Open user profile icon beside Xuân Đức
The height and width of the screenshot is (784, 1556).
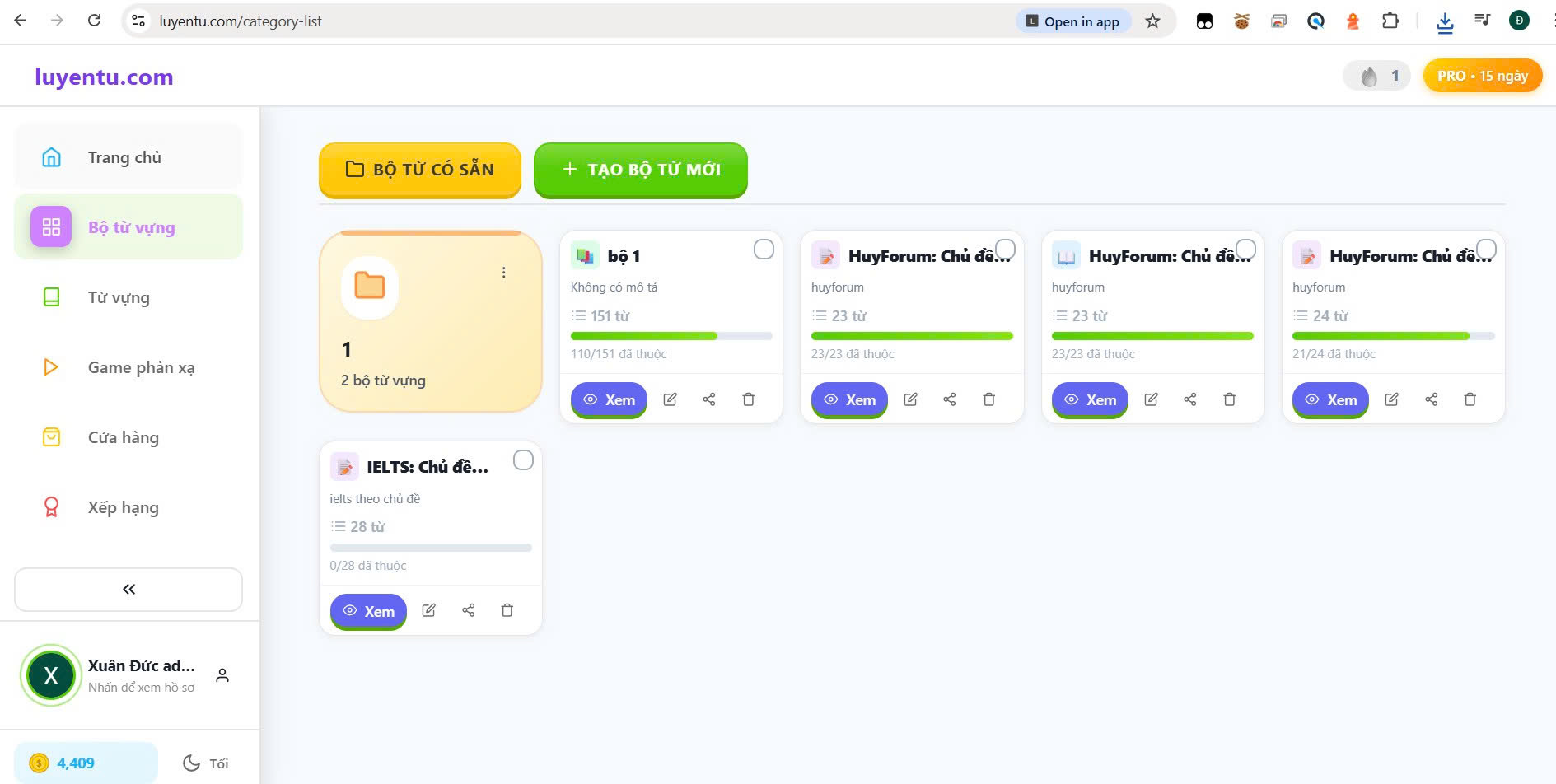click(x=222, y=675)
